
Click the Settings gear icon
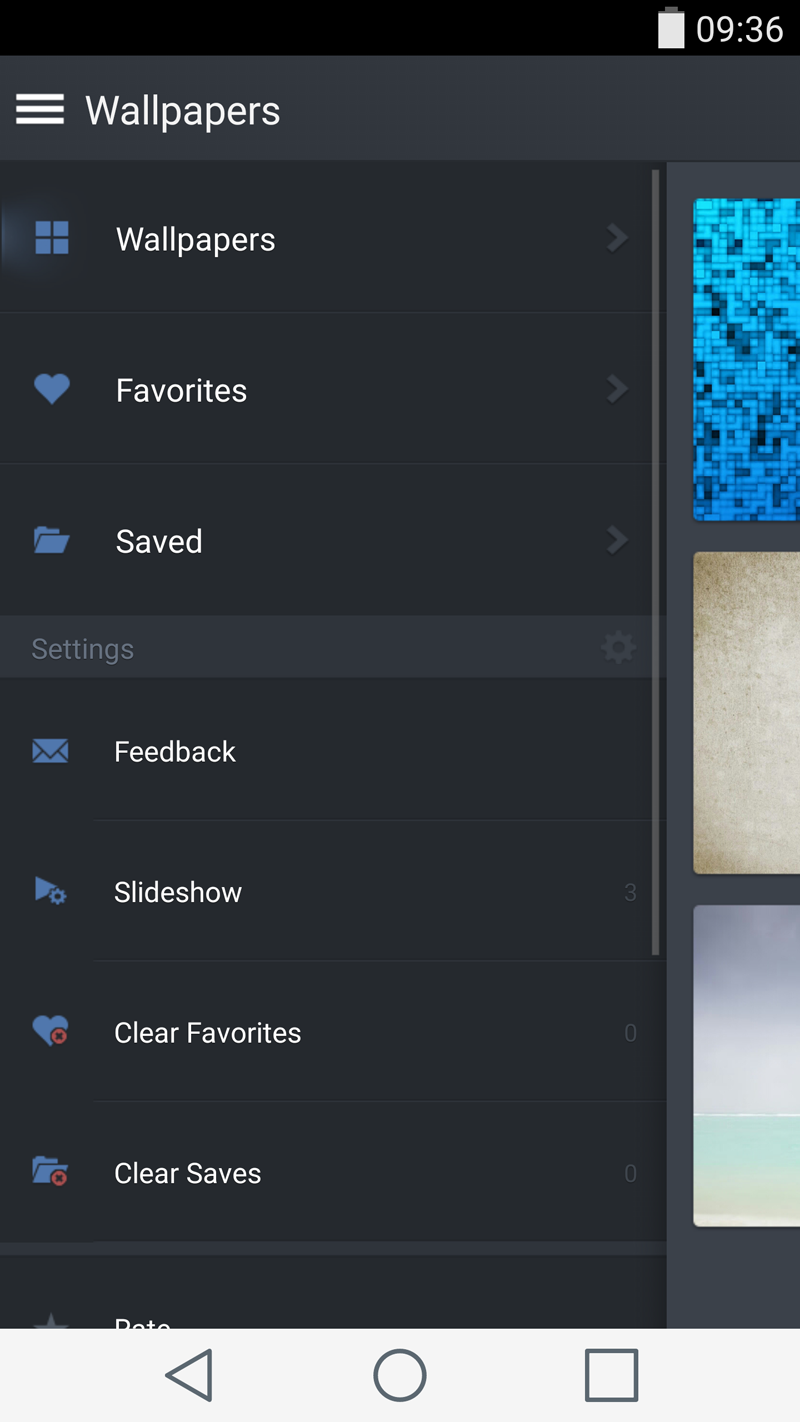click(x=617, y=648)
